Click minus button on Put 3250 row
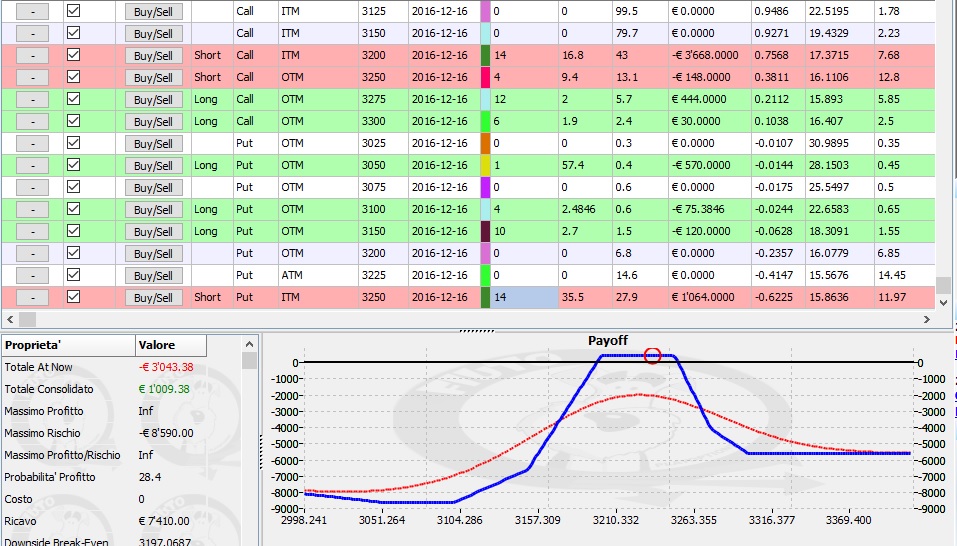 [32, 297]
